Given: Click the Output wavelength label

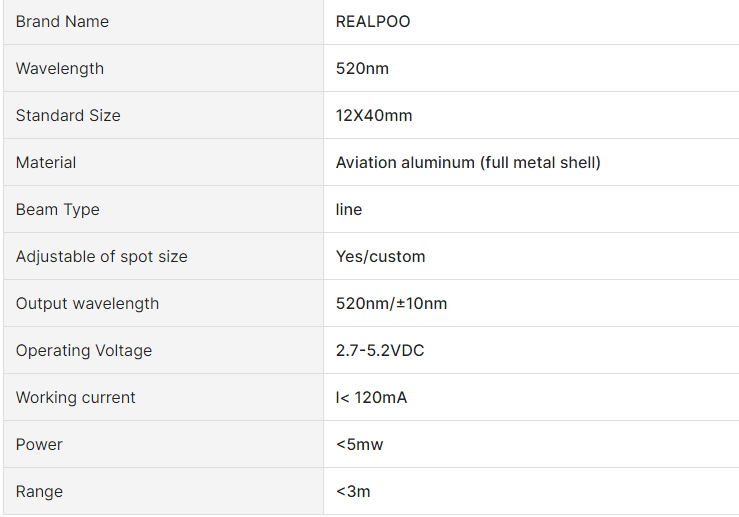Looking at the screenshot, I should [x=87, y=304].
